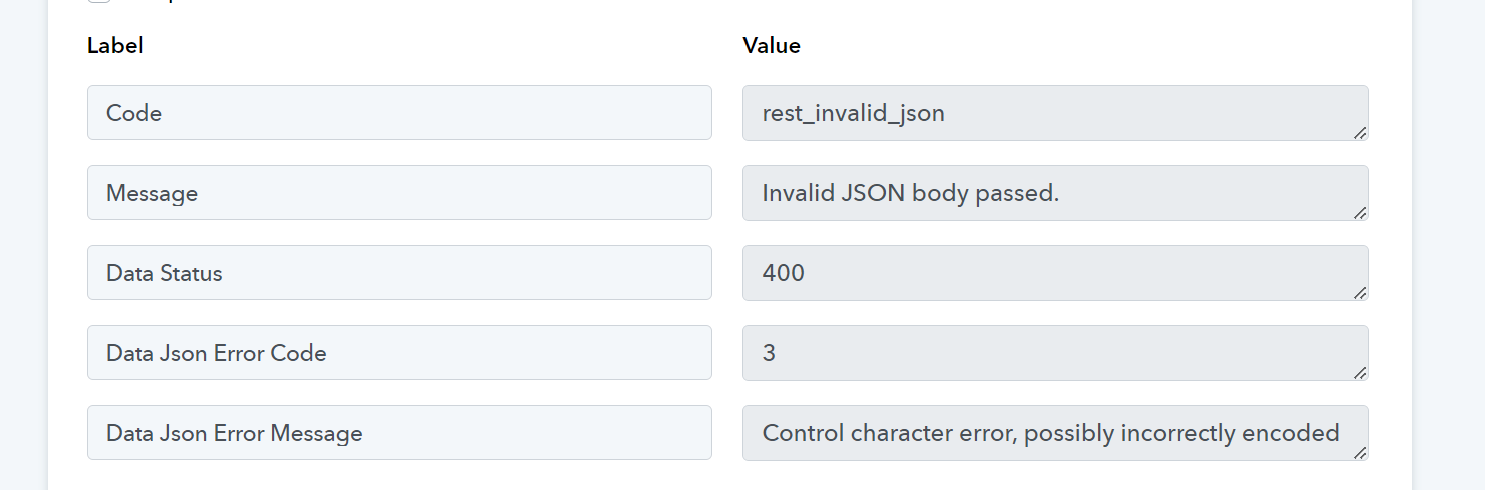Click the Label column heading
This screenshot has height=490, width=1486.
click(115, 45)
